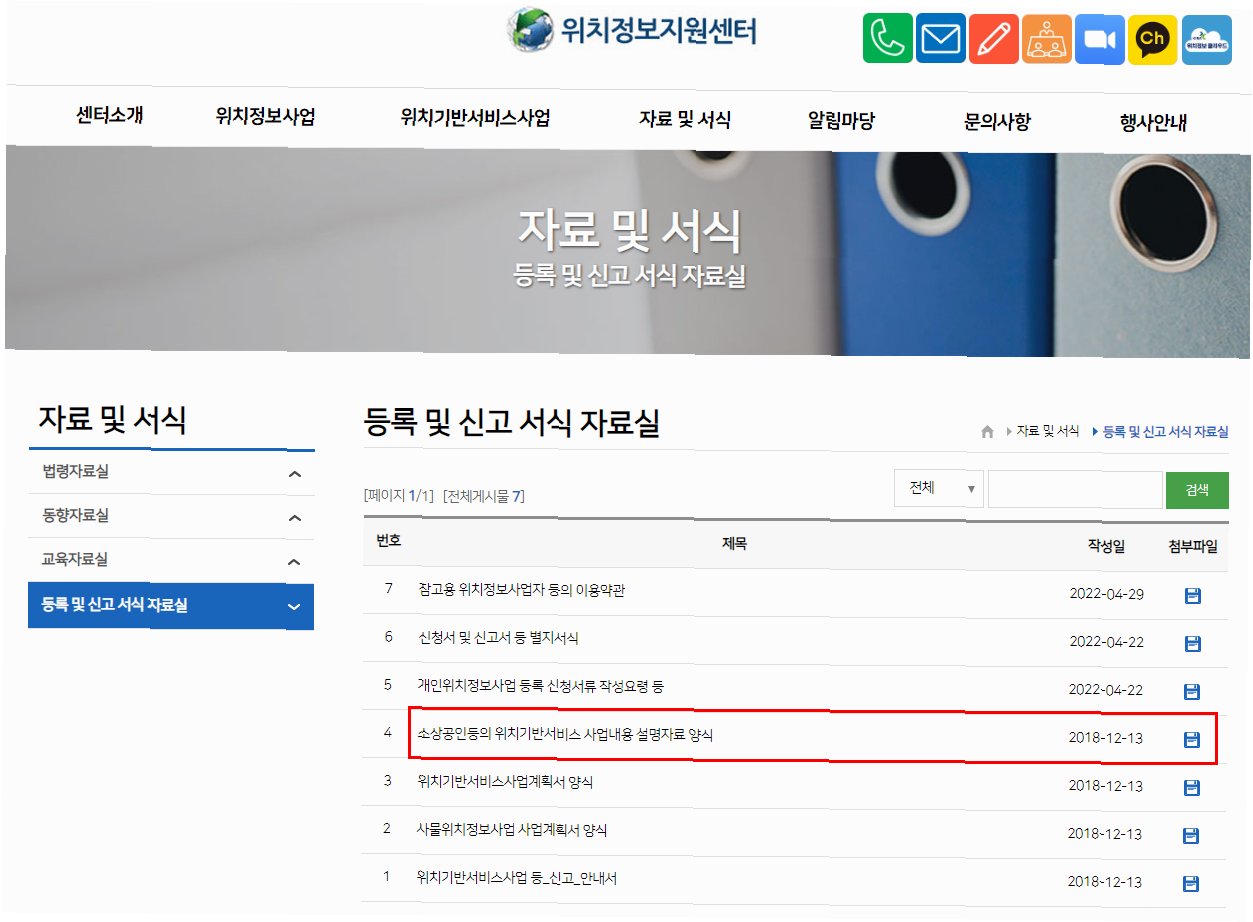Open the 전체 search category dropdown
This screenshot has width=1253, height=922.
tap(939, 489)
